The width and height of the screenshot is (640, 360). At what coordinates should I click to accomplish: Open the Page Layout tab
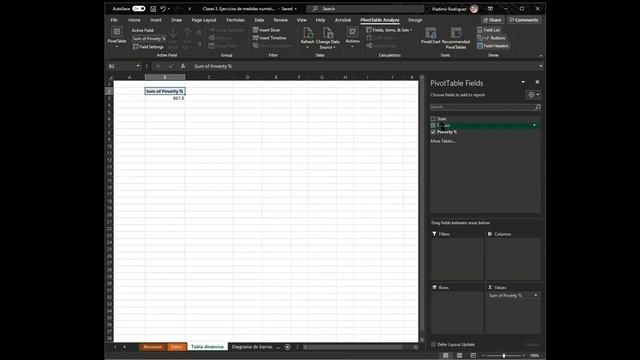pyautogui.click(x=204, y=20)
